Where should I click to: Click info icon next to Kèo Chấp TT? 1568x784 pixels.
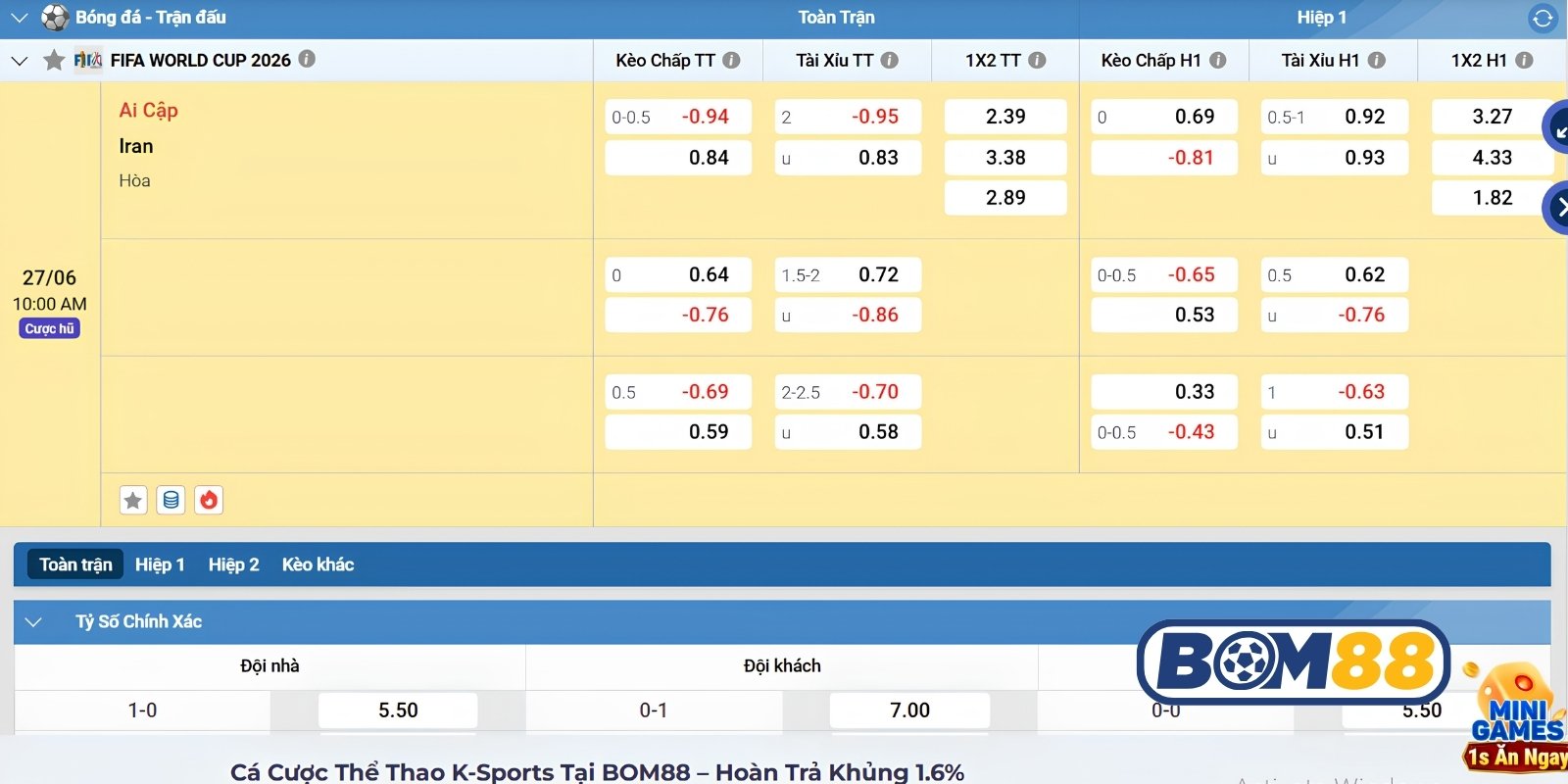click(731, 60)
